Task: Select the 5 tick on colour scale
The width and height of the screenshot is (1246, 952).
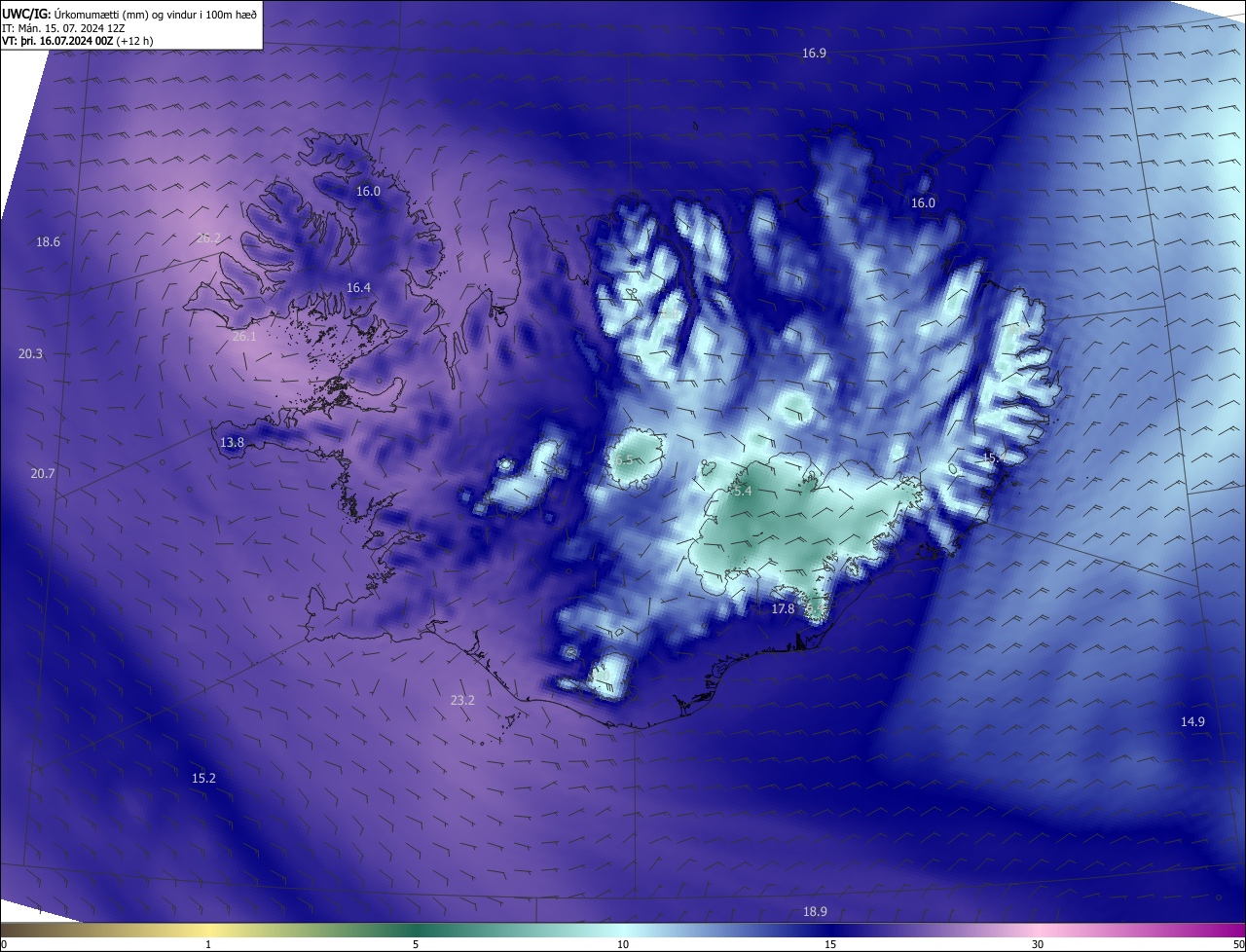Action: [416, 945]
